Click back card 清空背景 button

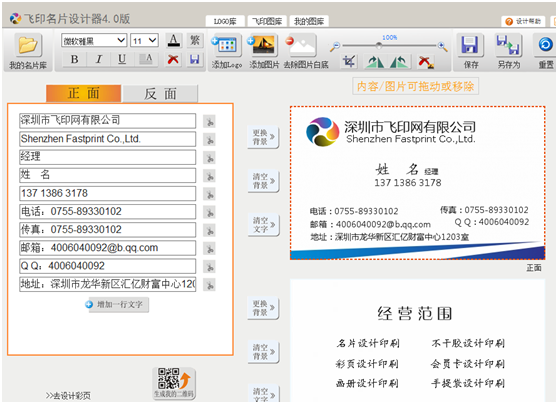(263, 352)
